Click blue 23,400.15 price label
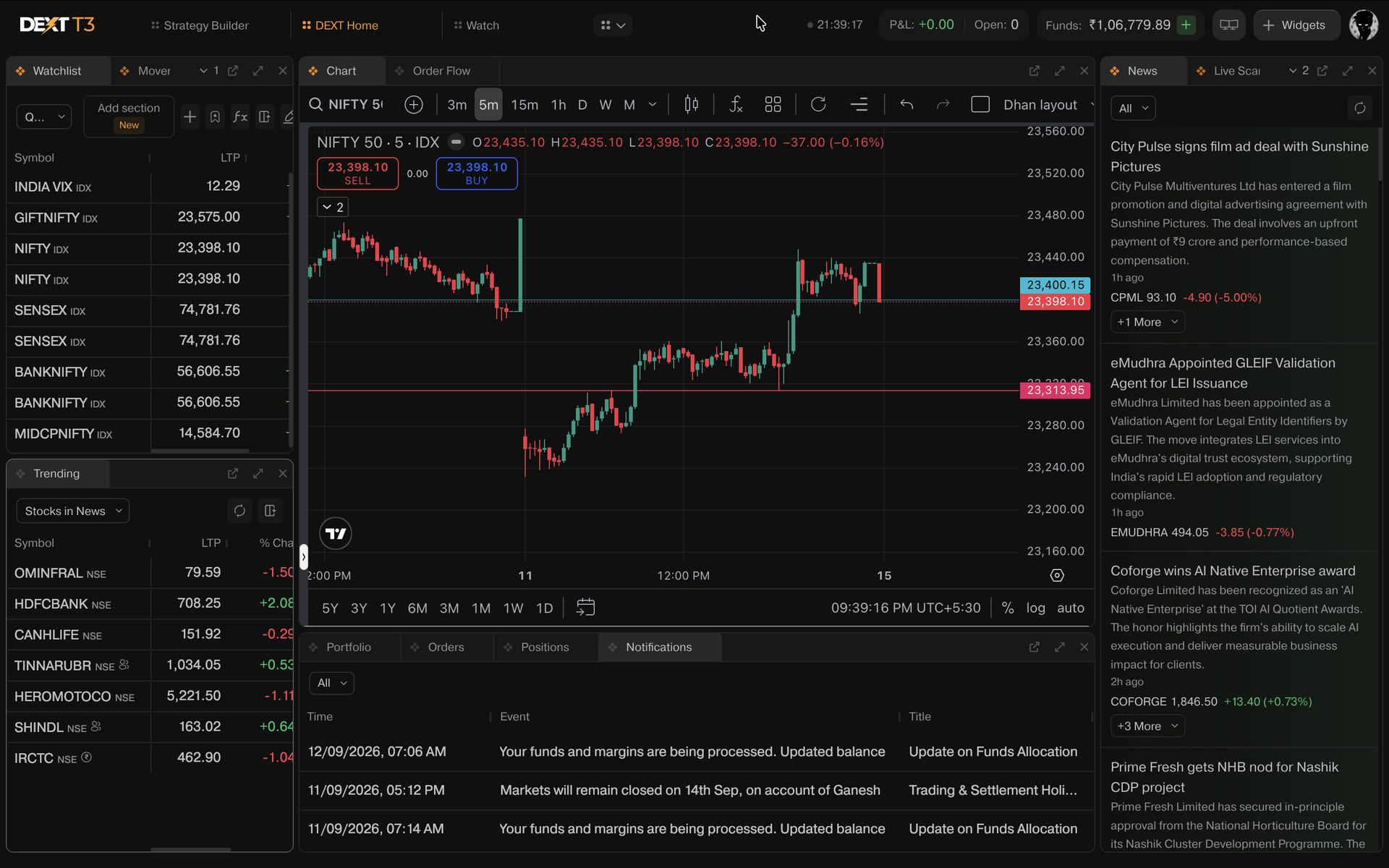The image size is (1389, 868). [1055, 285]
